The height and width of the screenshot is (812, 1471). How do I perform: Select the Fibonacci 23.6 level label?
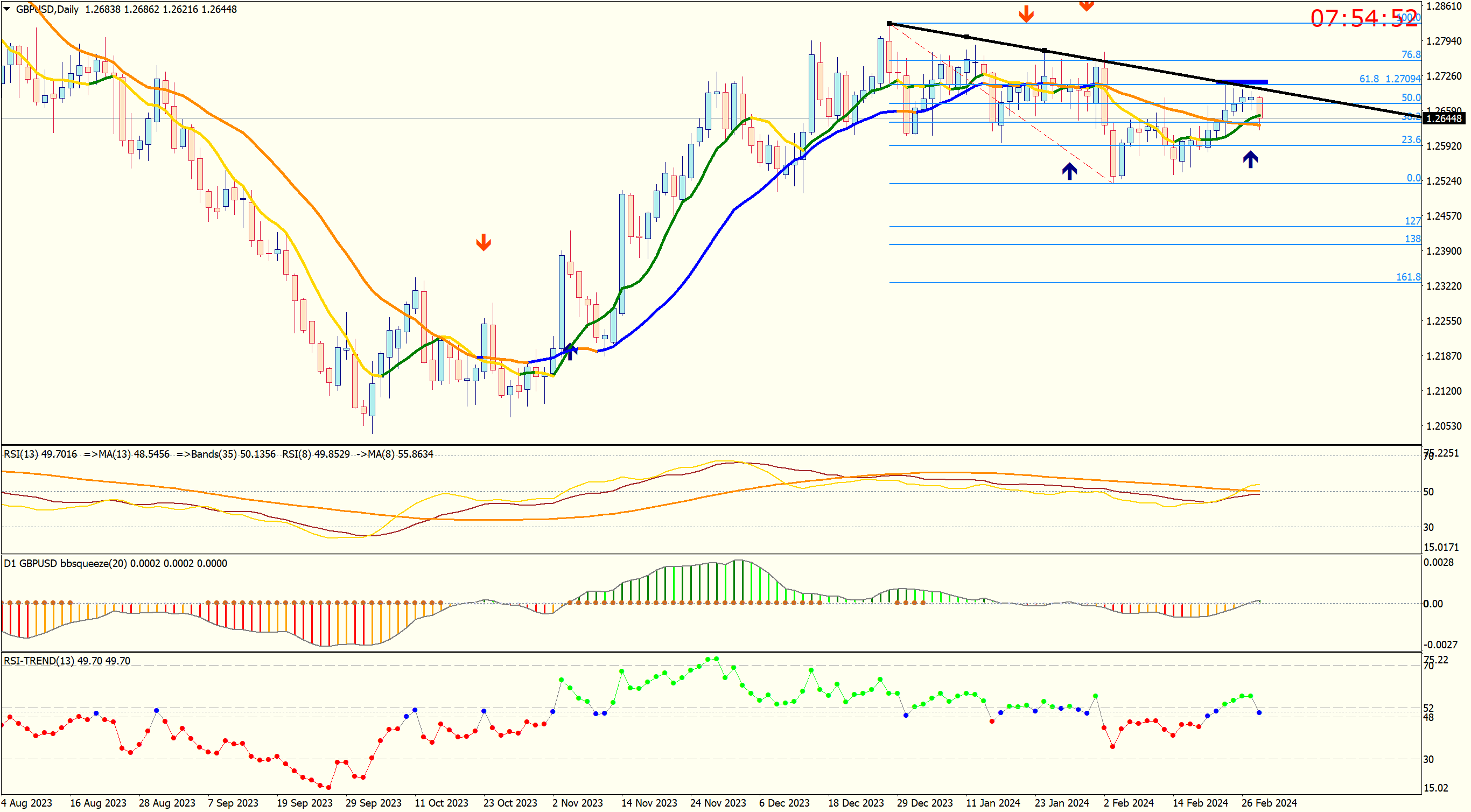pos(1411,139)
